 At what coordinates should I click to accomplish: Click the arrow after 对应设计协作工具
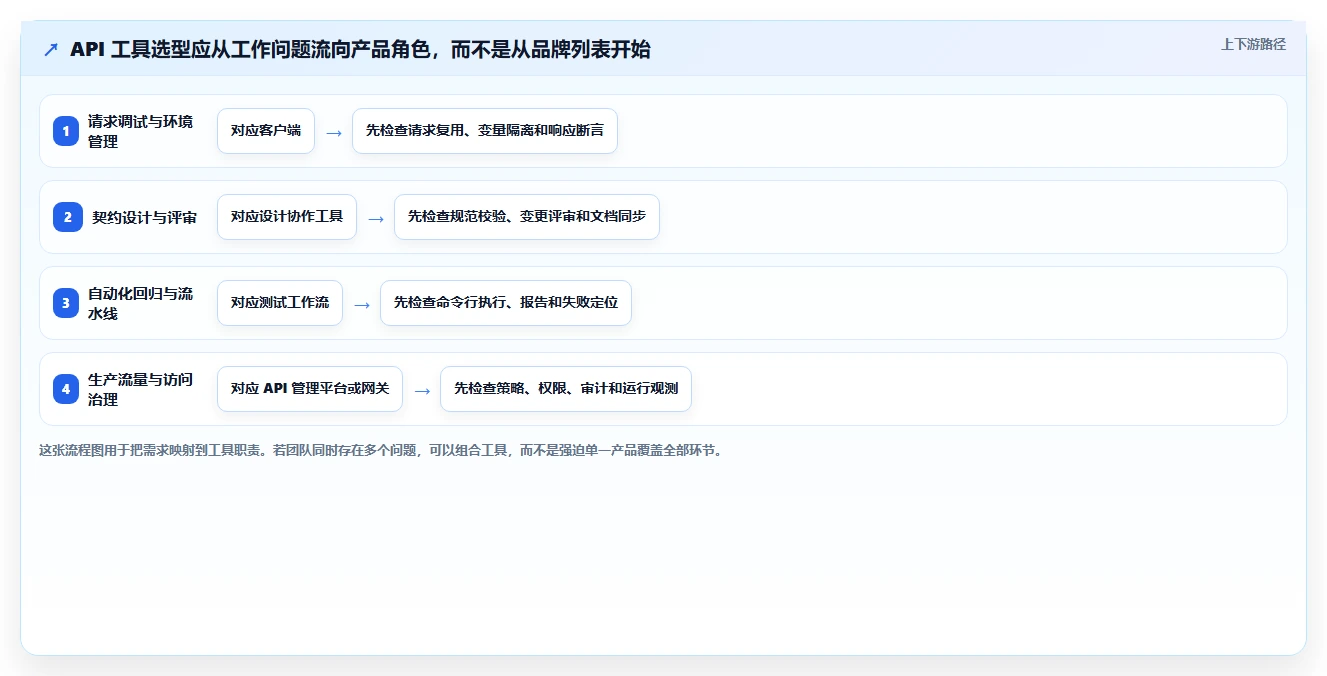pos(376,218)
